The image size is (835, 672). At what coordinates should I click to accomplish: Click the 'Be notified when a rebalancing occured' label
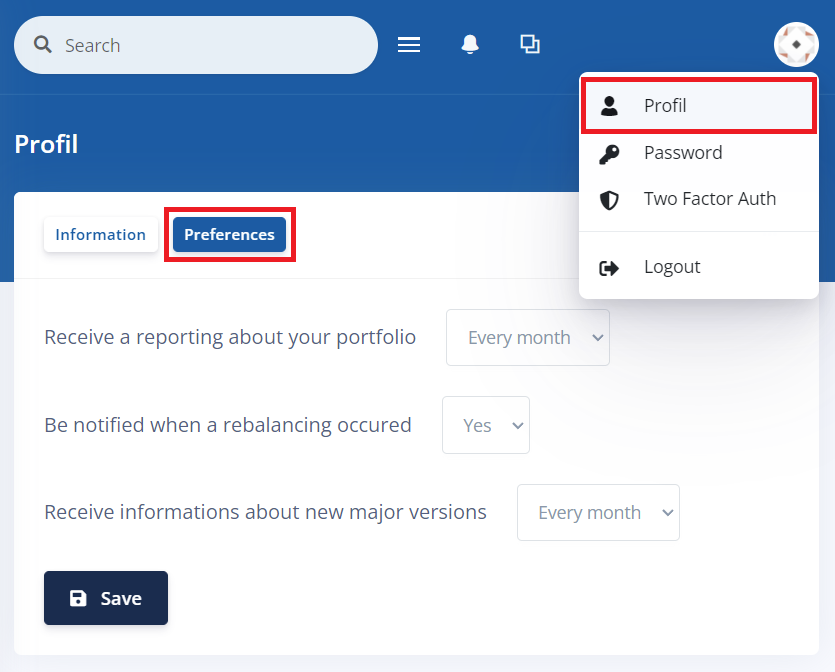tap(228, 425)
